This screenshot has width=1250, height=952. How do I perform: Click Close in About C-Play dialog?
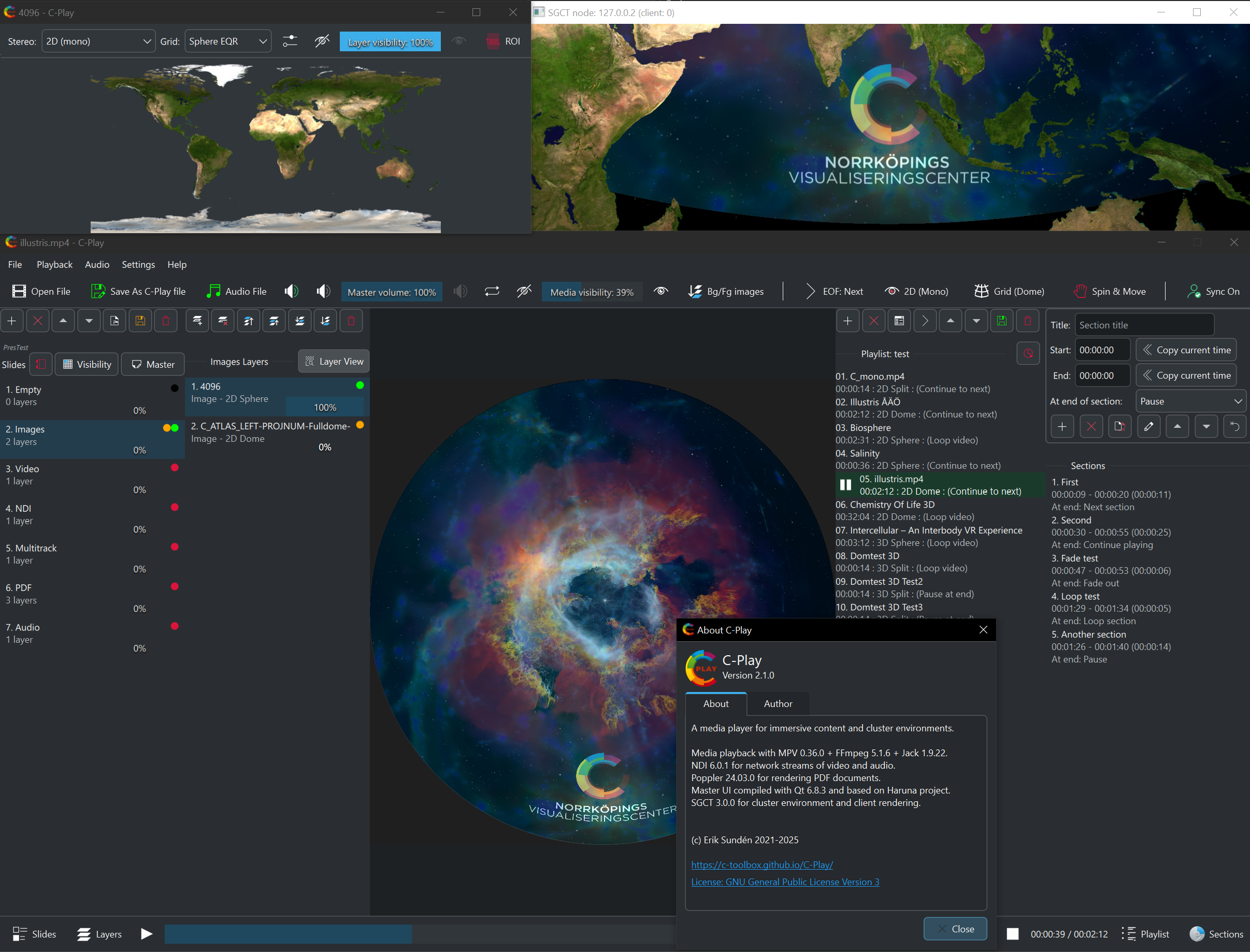tap(955, 929)
